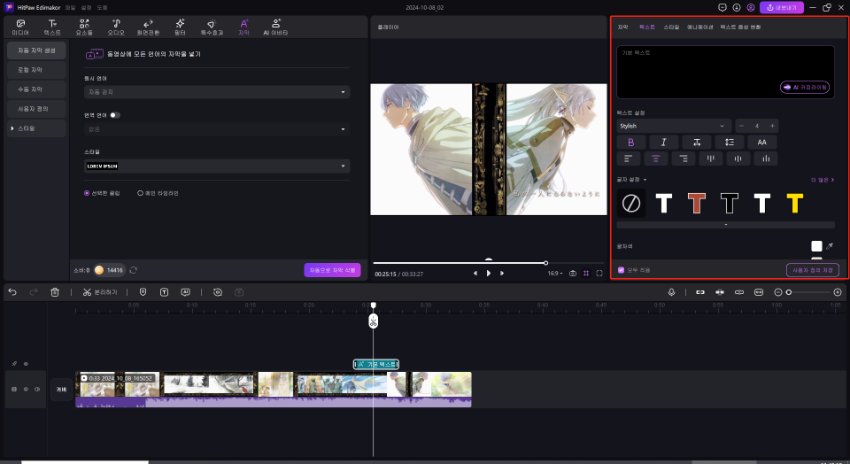Open the subtitle style dropdown
Image resolution: width=850 pixels, height=464 pixels.
point(216,165)
